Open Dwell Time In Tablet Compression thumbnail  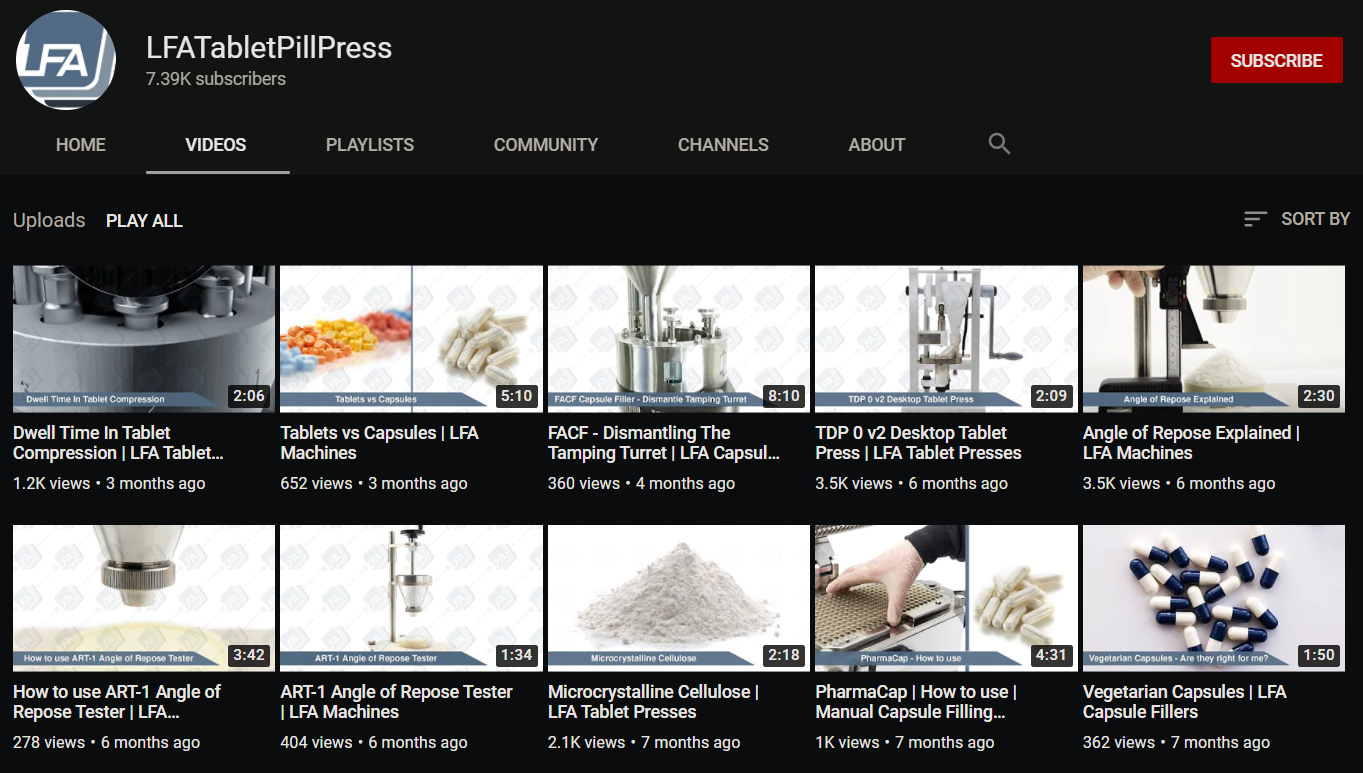coord(144,339)
